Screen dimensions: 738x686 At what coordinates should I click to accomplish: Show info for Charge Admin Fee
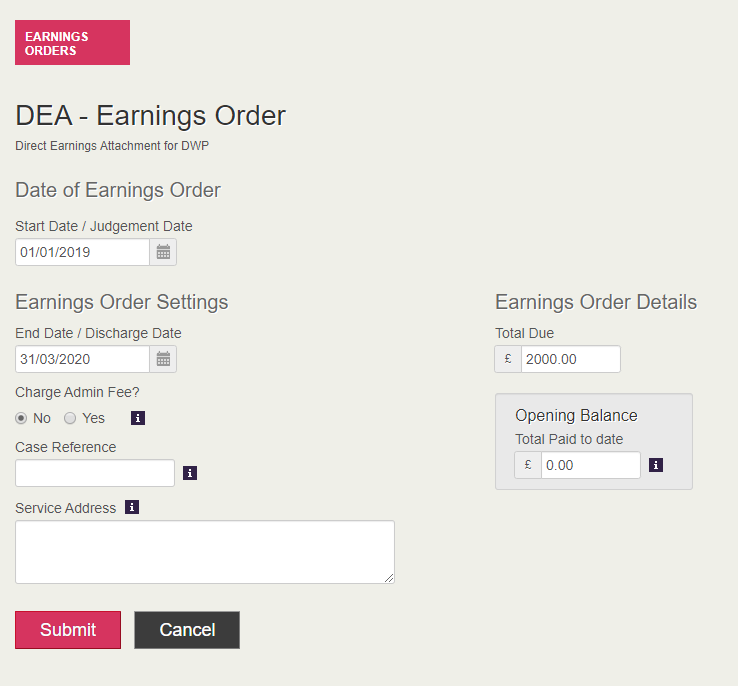click(138, 418)
